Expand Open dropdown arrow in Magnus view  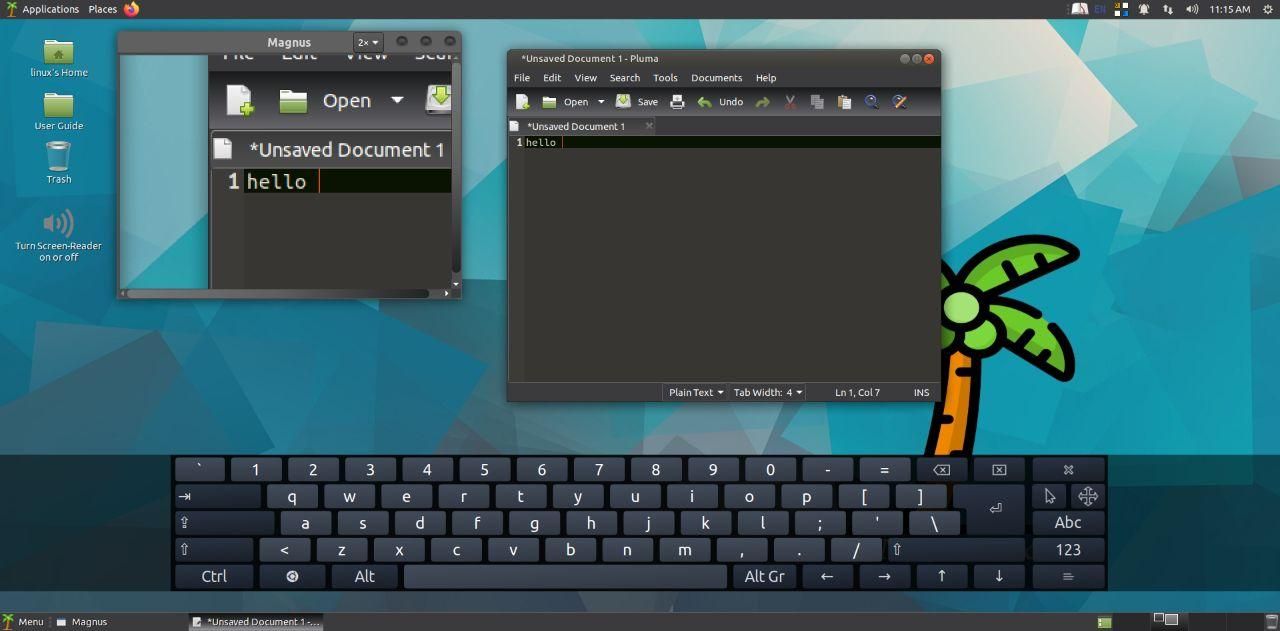click(397, 100)
